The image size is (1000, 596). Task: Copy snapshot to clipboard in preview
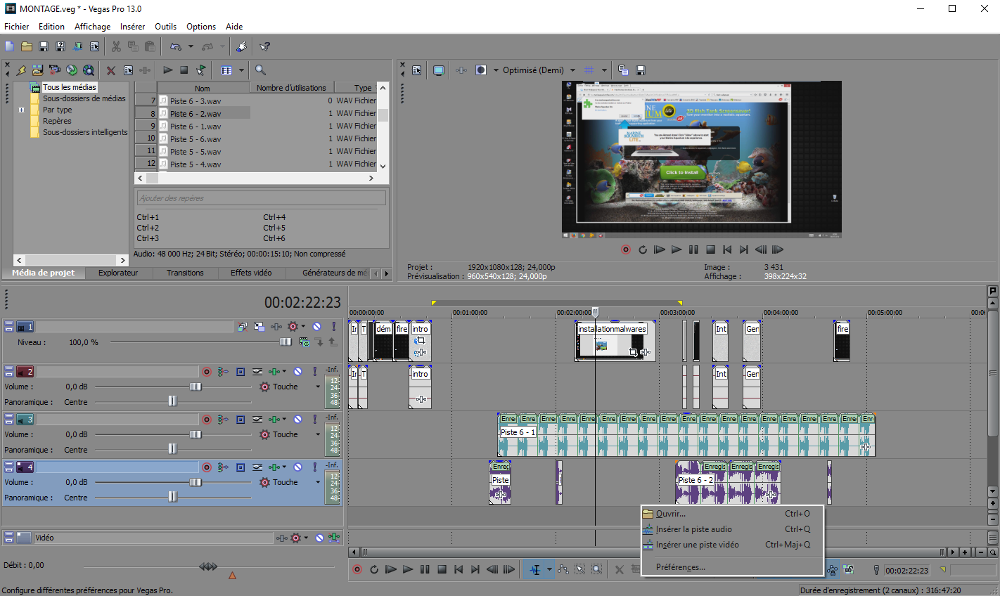[x=623, y=70]
